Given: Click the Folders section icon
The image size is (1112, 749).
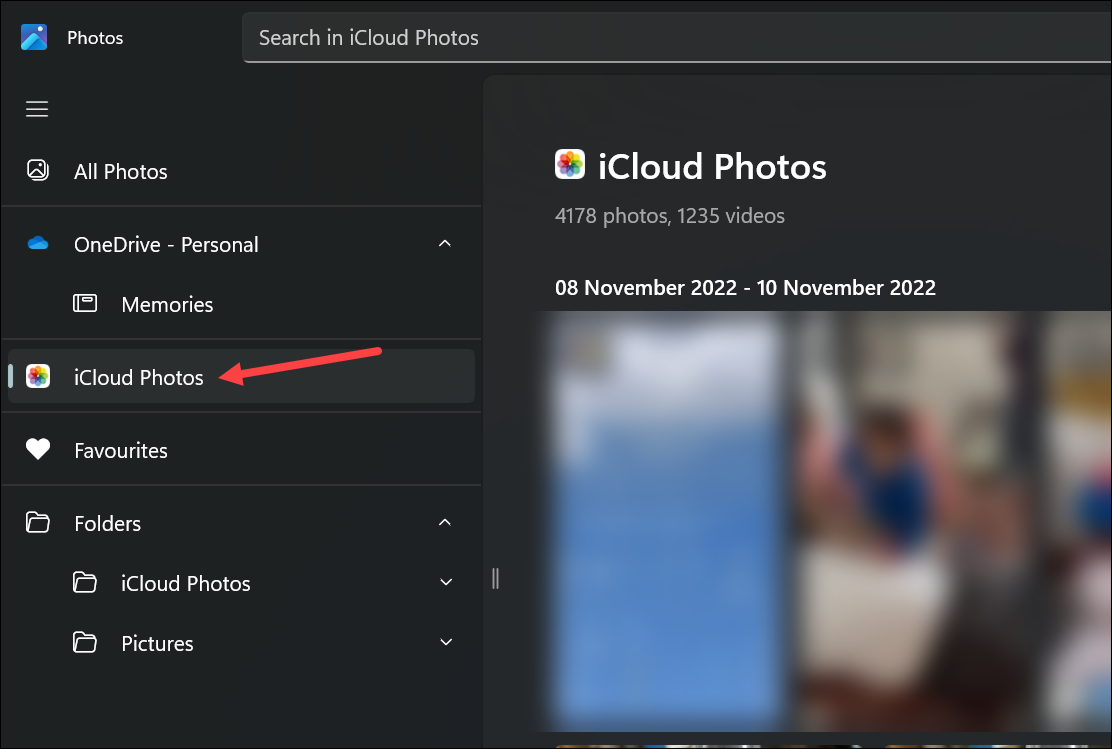Looking at the screenshot, I should [x=37, y=522].
